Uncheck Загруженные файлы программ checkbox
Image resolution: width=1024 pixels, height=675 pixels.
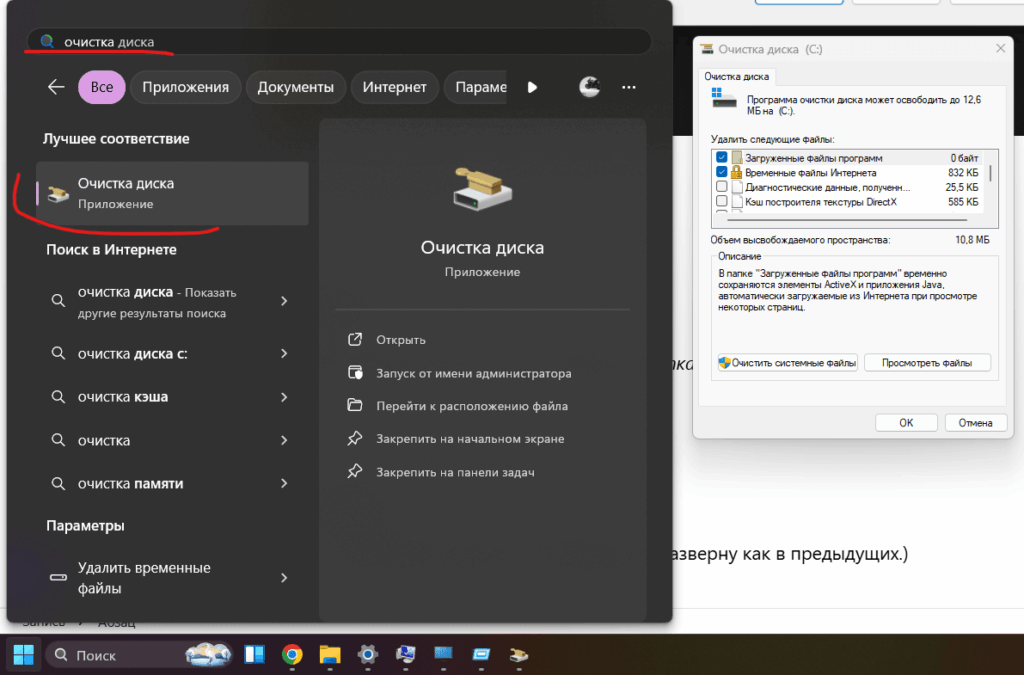coord(722,157)
